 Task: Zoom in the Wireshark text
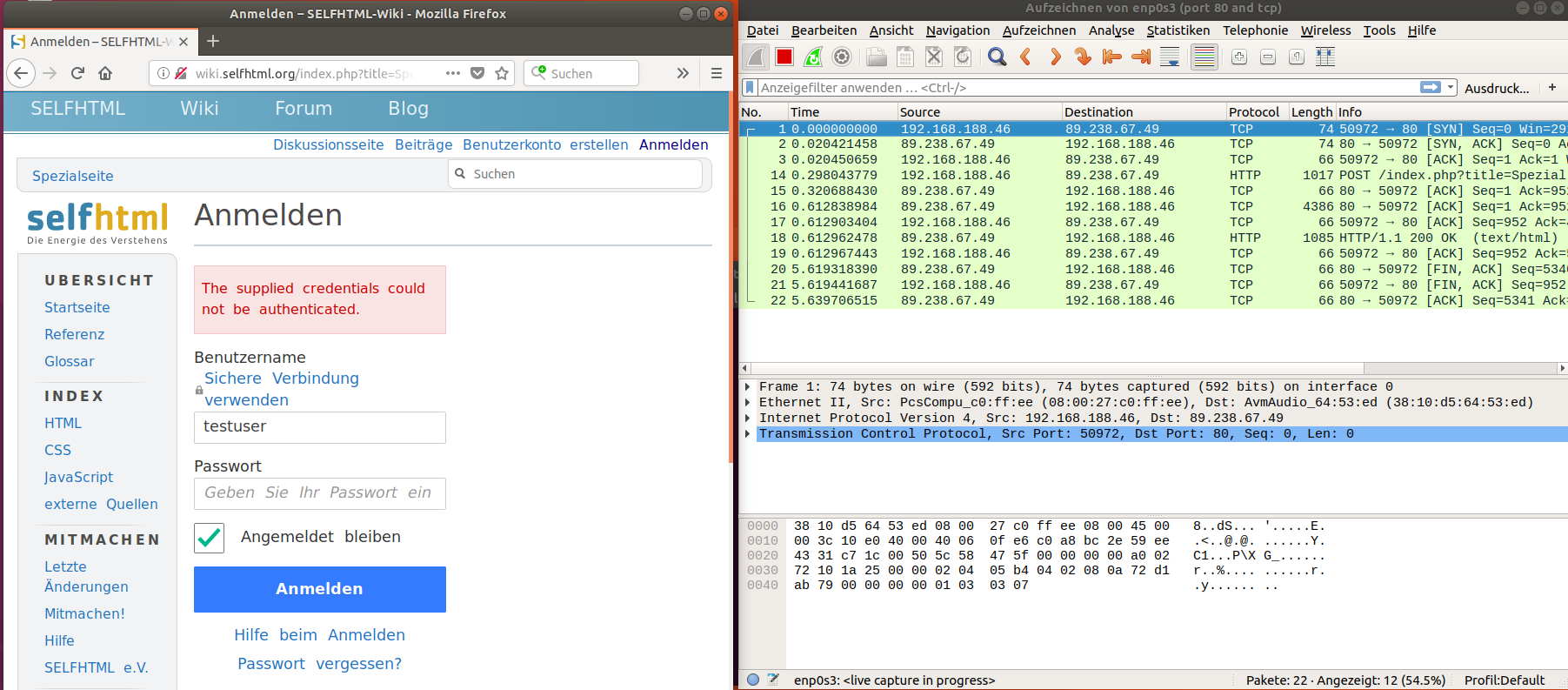coord(1239,57)
